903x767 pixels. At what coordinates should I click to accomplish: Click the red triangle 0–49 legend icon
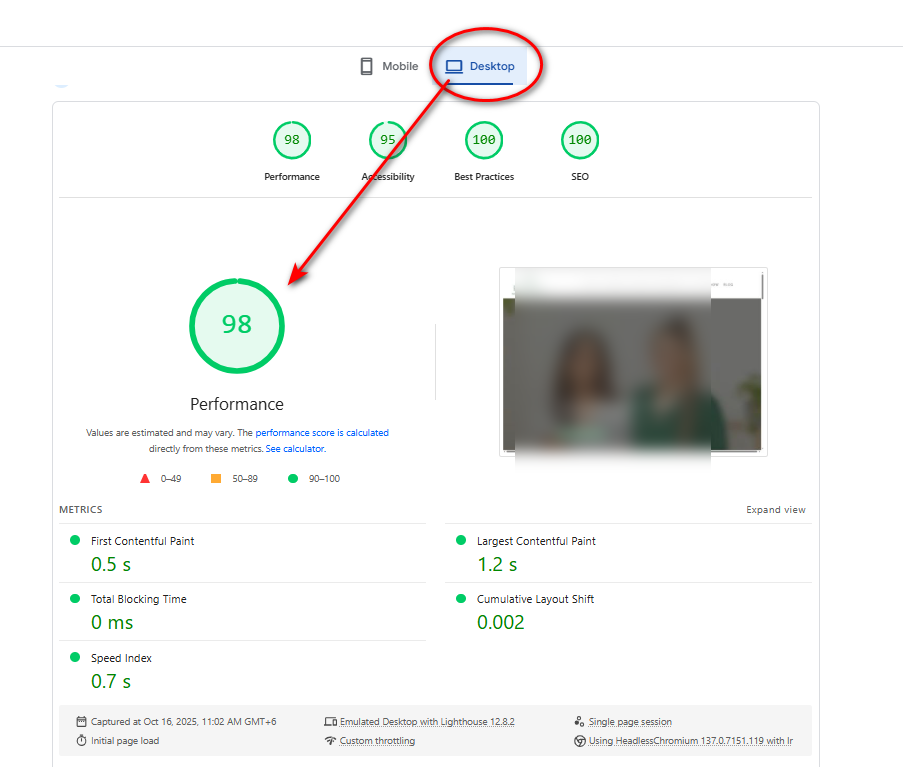click(x=145, y=479)
